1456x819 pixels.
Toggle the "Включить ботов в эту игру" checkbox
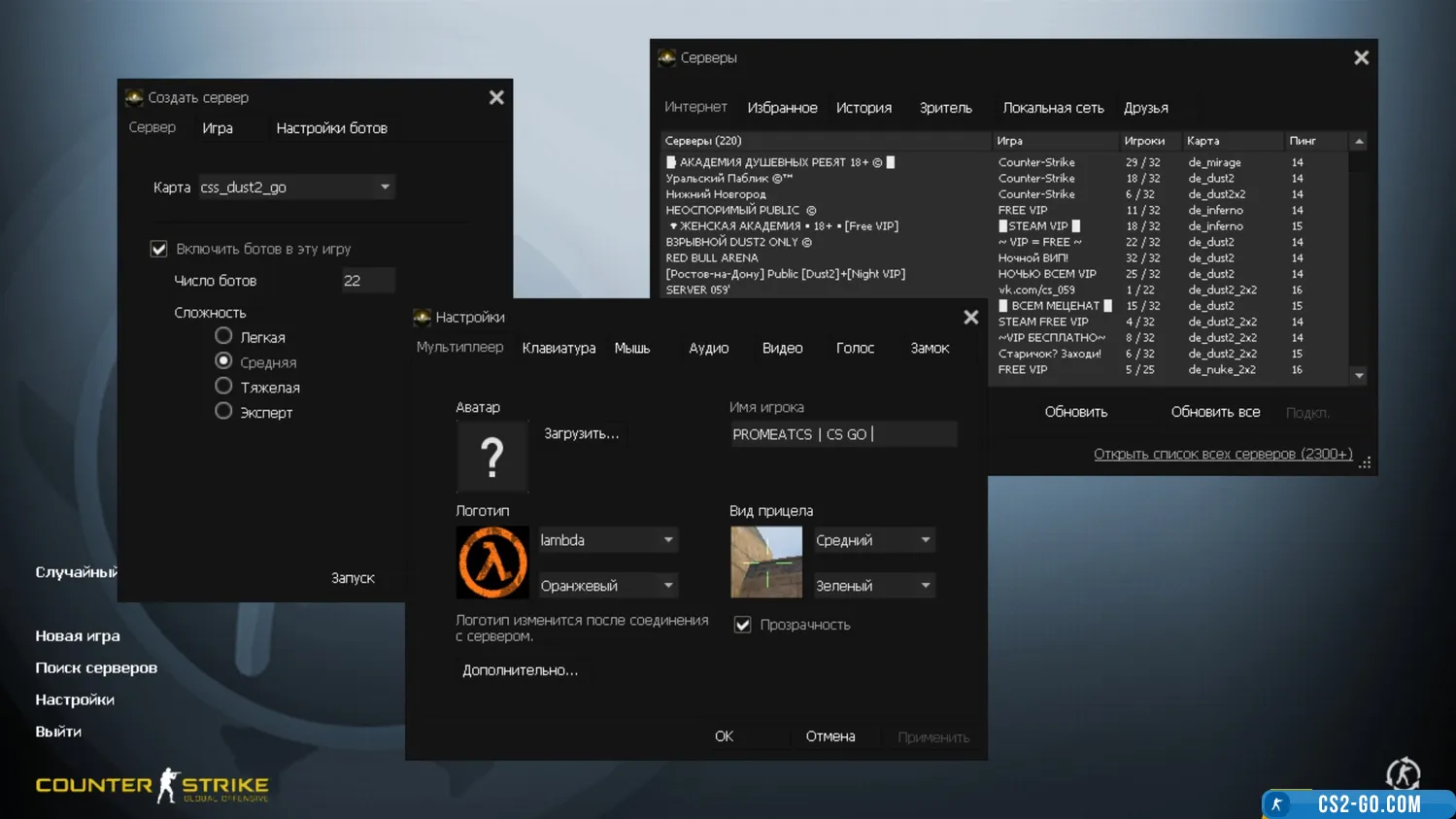pyautogui.click(x=159, y=250)
